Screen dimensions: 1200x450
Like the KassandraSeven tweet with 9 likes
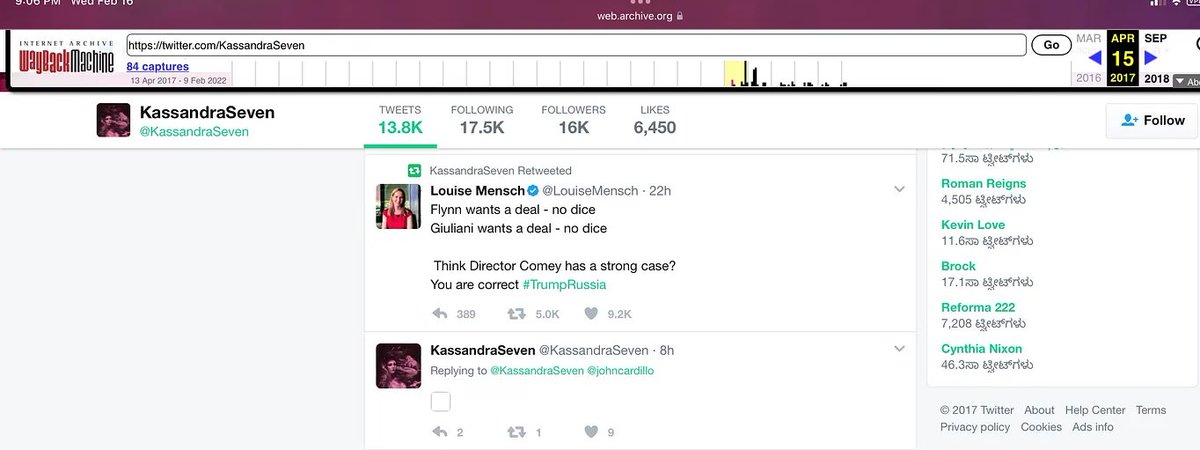tap(591, 432)
